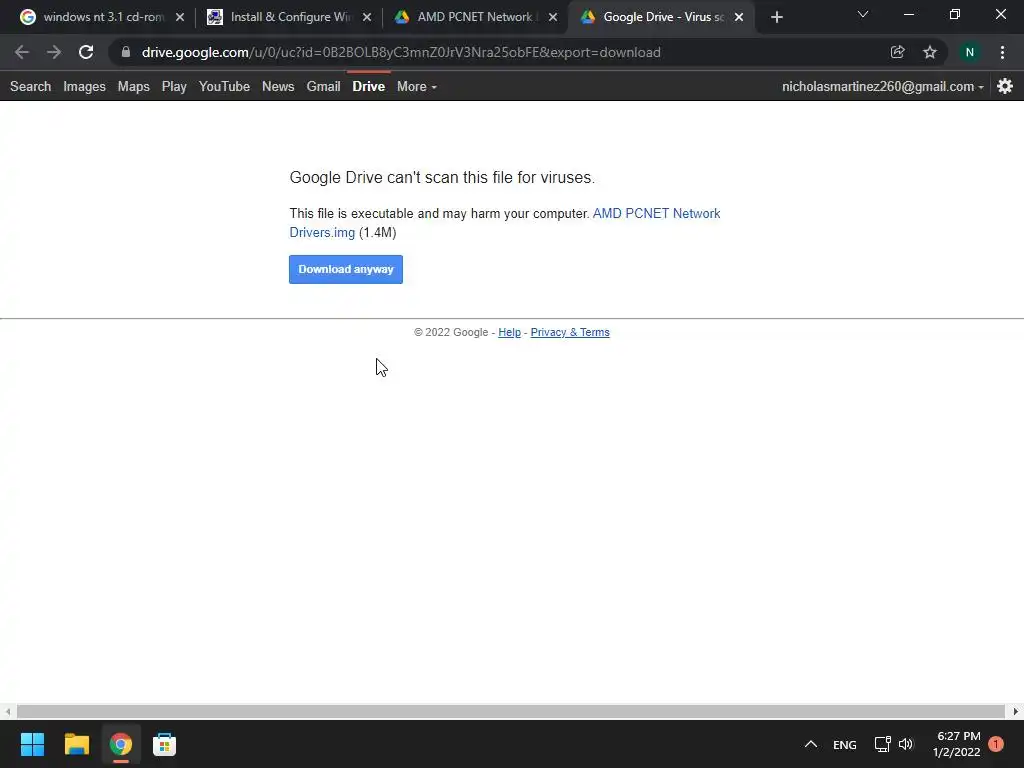Open Search in the Google bar
Viewport: 1024px width, 768px height.
tap(31, 86)
